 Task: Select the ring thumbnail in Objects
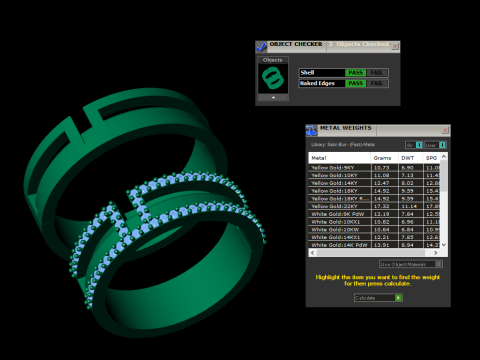coord(273,78)
